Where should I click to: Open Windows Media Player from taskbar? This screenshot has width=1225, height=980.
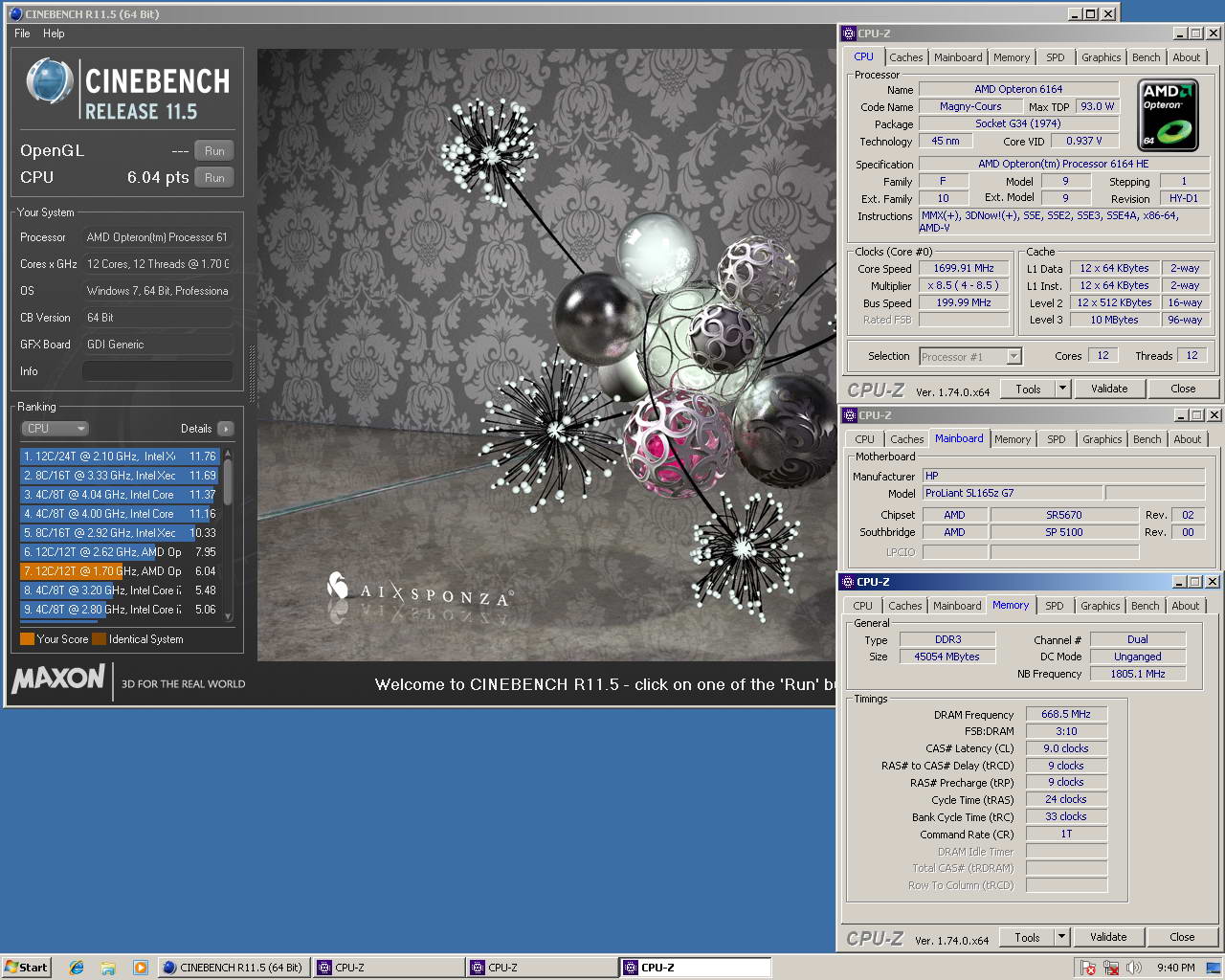tap(140, 968)
